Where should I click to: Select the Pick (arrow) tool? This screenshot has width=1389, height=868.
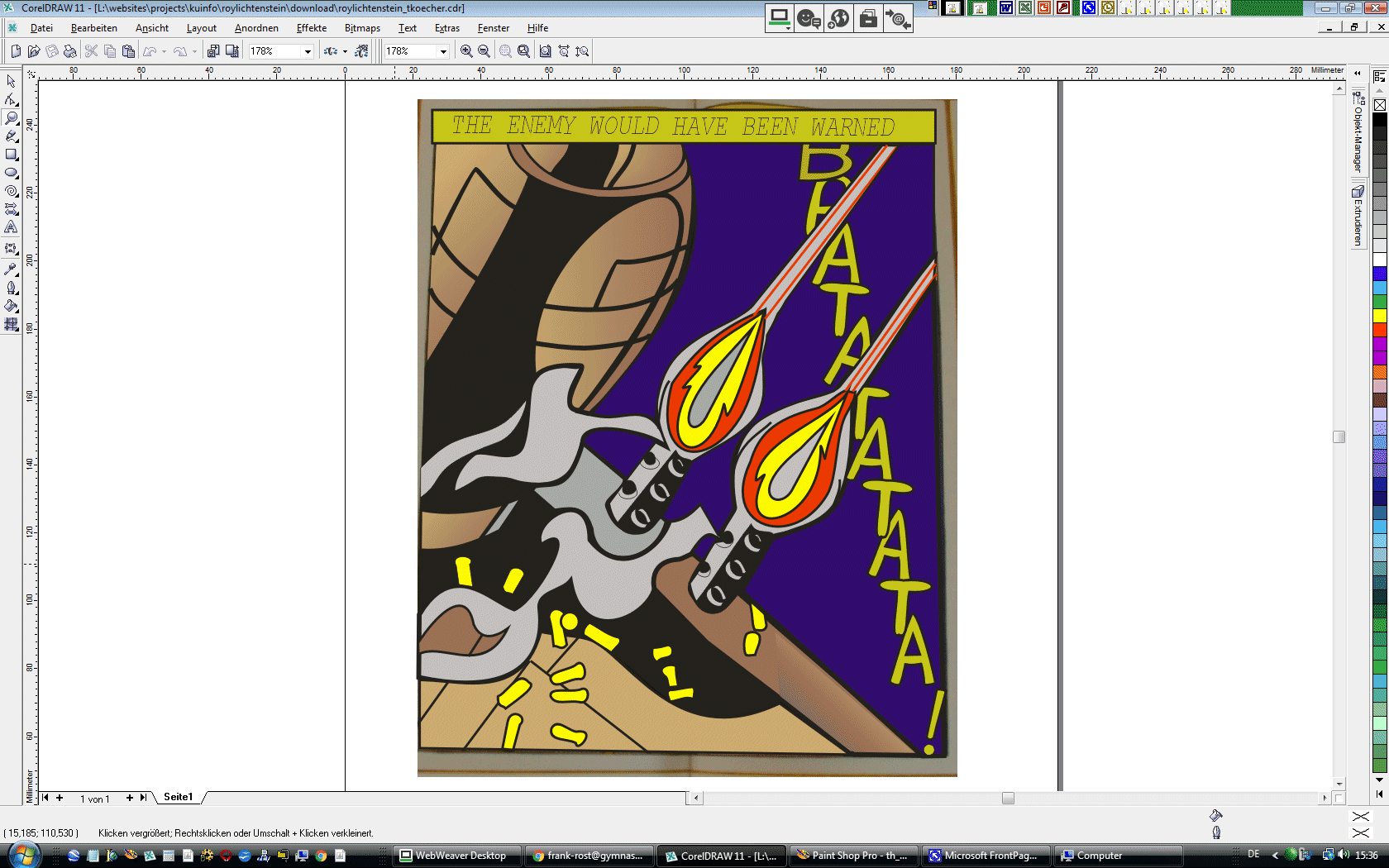coord(11,81)
